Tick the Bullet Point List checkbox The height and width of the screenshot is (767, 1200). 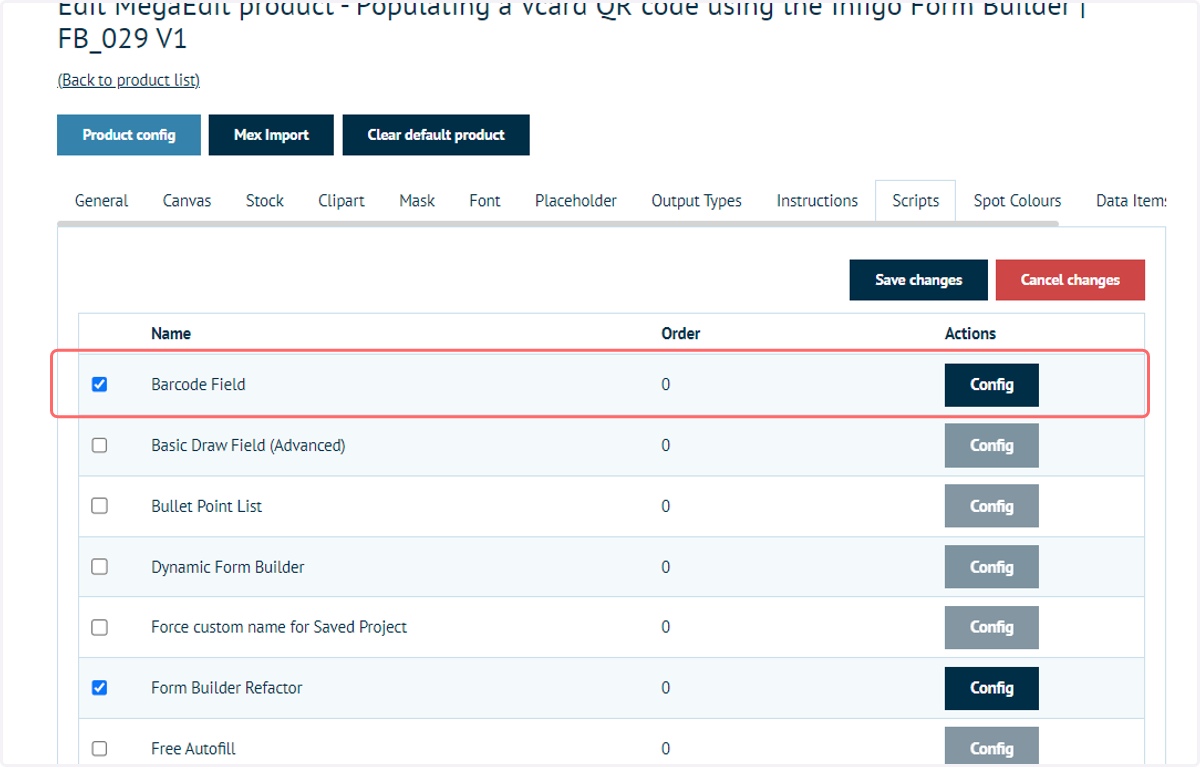point(99,506)
